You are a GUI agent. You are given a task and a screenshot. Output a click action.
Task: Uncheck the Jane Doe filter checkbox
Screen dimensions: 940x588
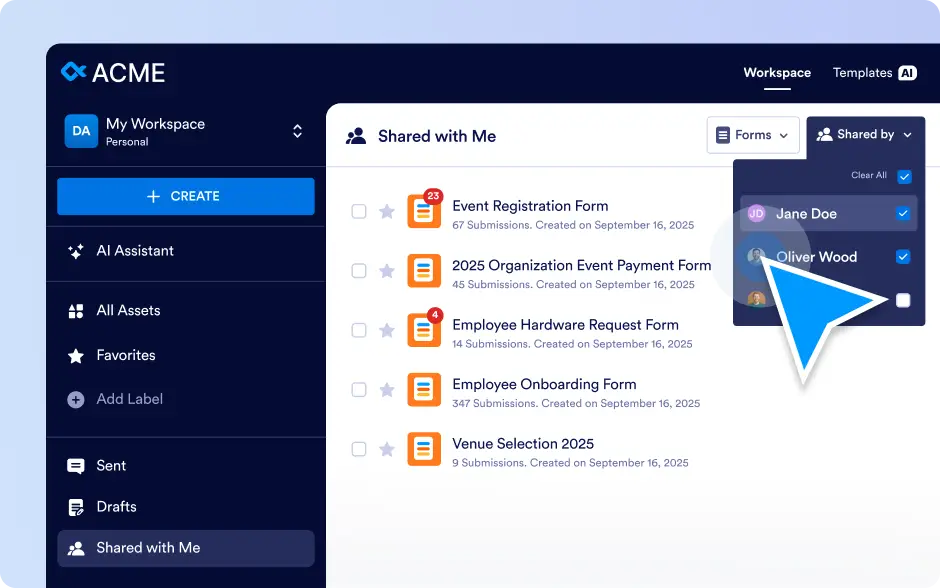[903, 213]
